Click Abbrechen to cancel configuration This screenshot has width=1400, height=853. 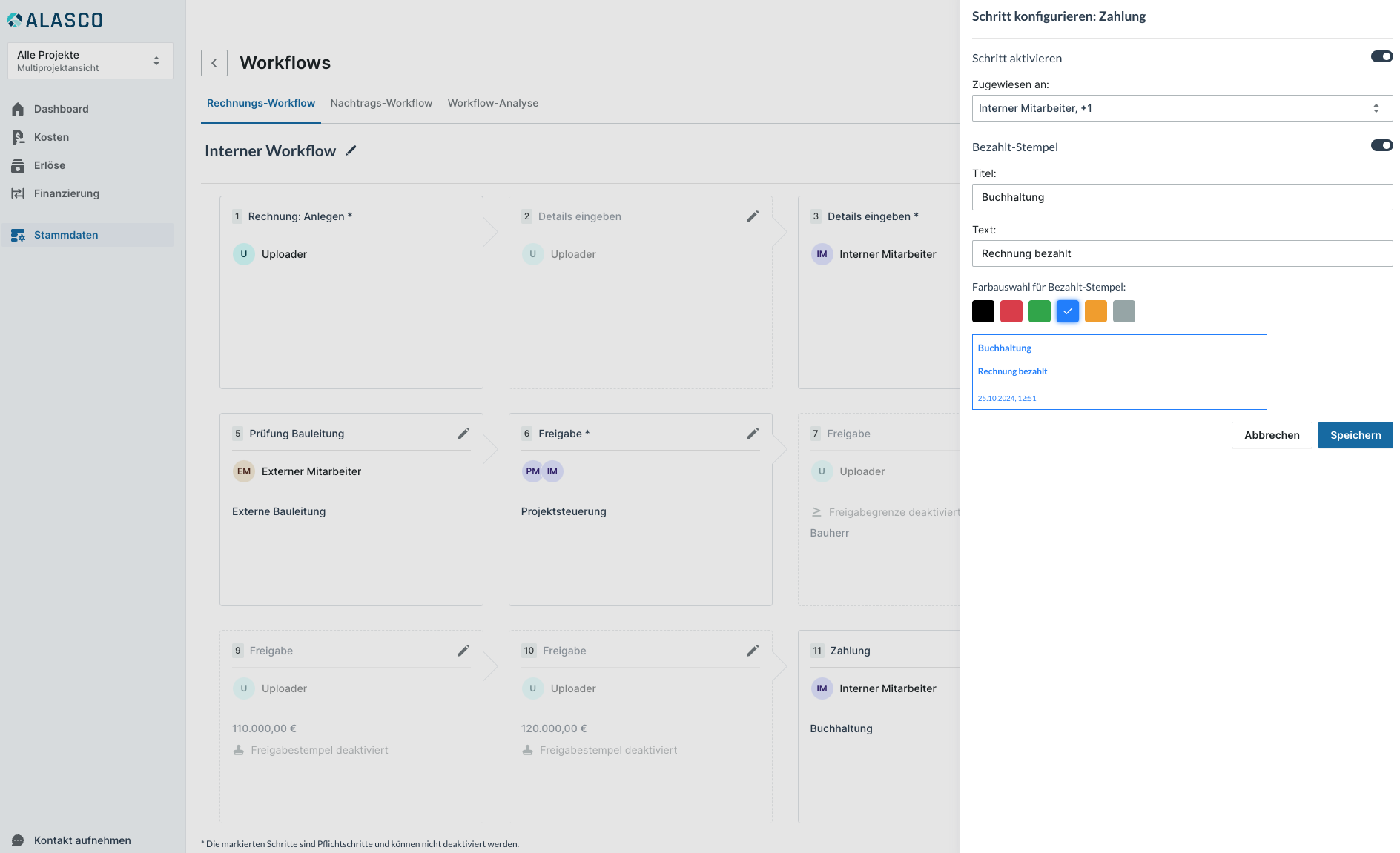[x=1271, y=435]
